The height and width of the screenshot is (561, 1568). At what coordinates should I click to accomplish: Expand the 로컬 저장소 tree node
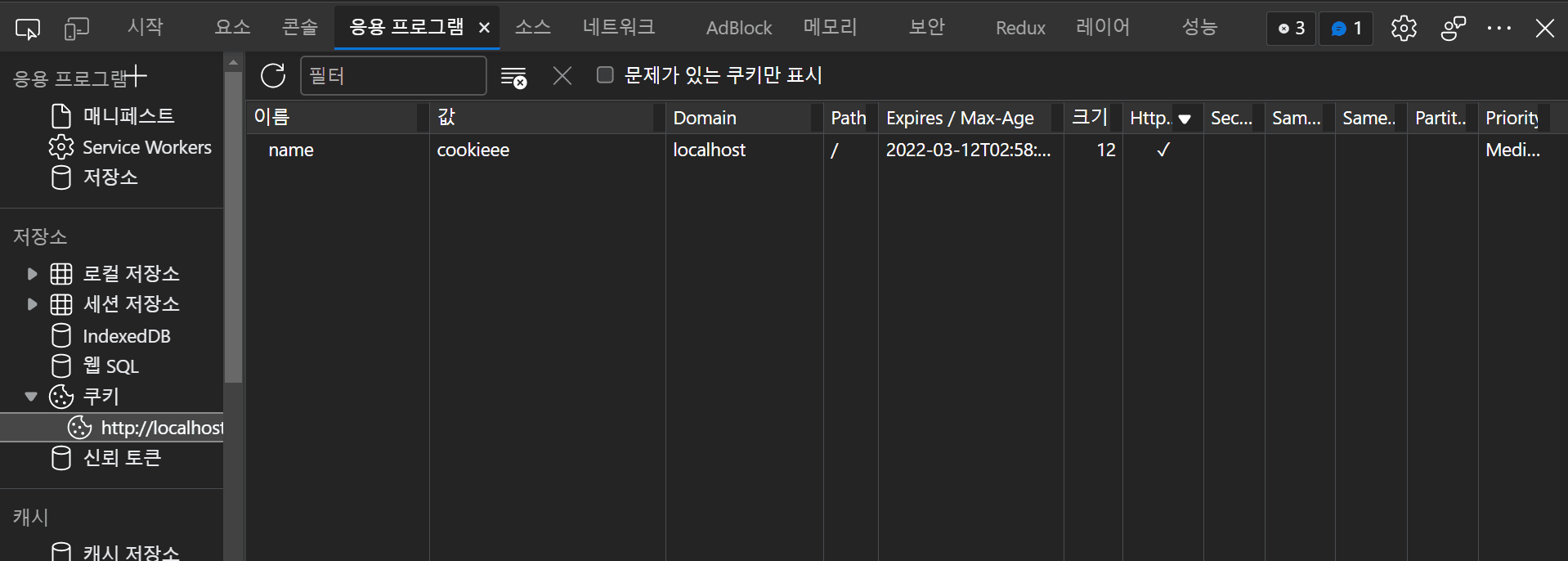click(x=32, y=274)
